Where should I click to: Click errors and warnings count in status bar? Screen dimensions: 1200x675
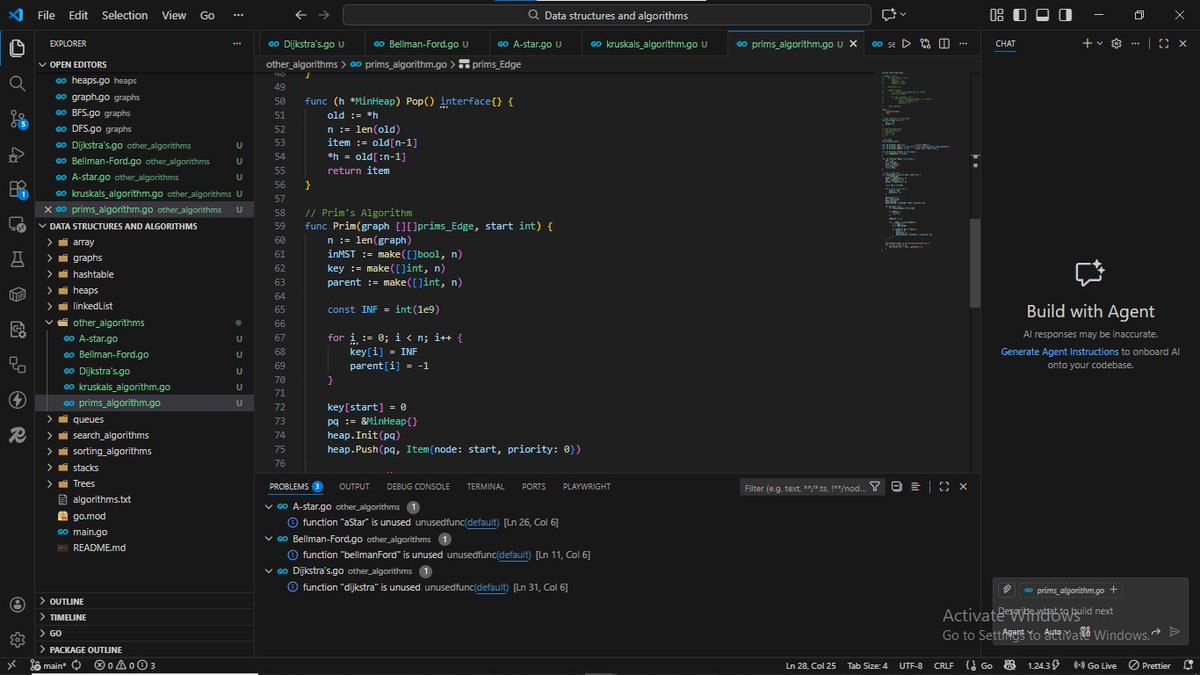coord(125,666)
